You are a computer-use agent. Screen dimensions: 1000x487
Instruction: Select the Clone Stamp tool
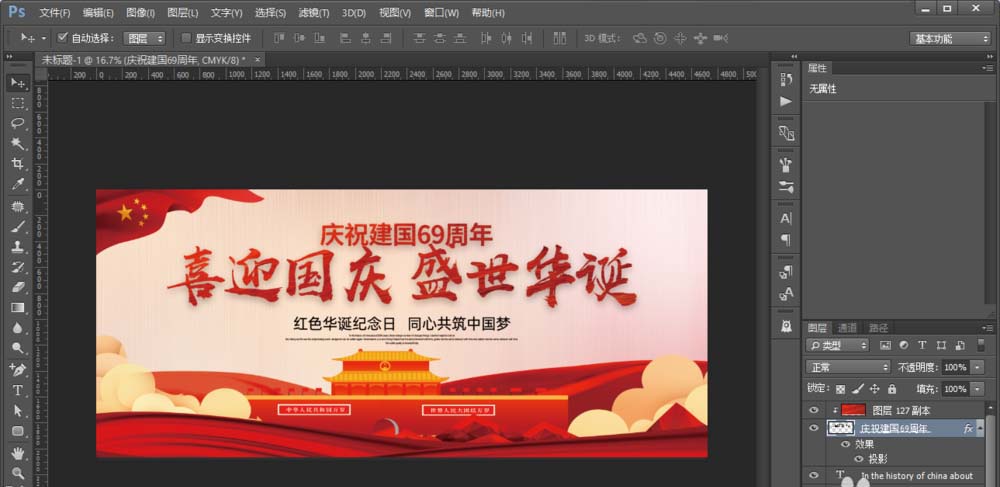click(x=18, y=247)
